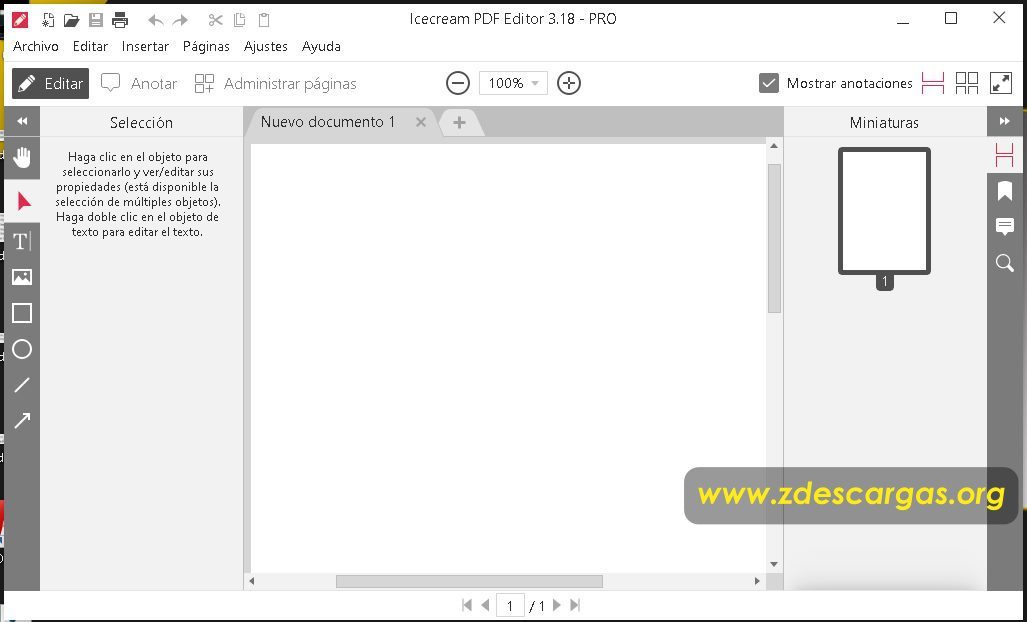The width and height of the screenshot is (1027, 622).
Task: Open the Páginas menu
Action: click(x=206, y=46)
